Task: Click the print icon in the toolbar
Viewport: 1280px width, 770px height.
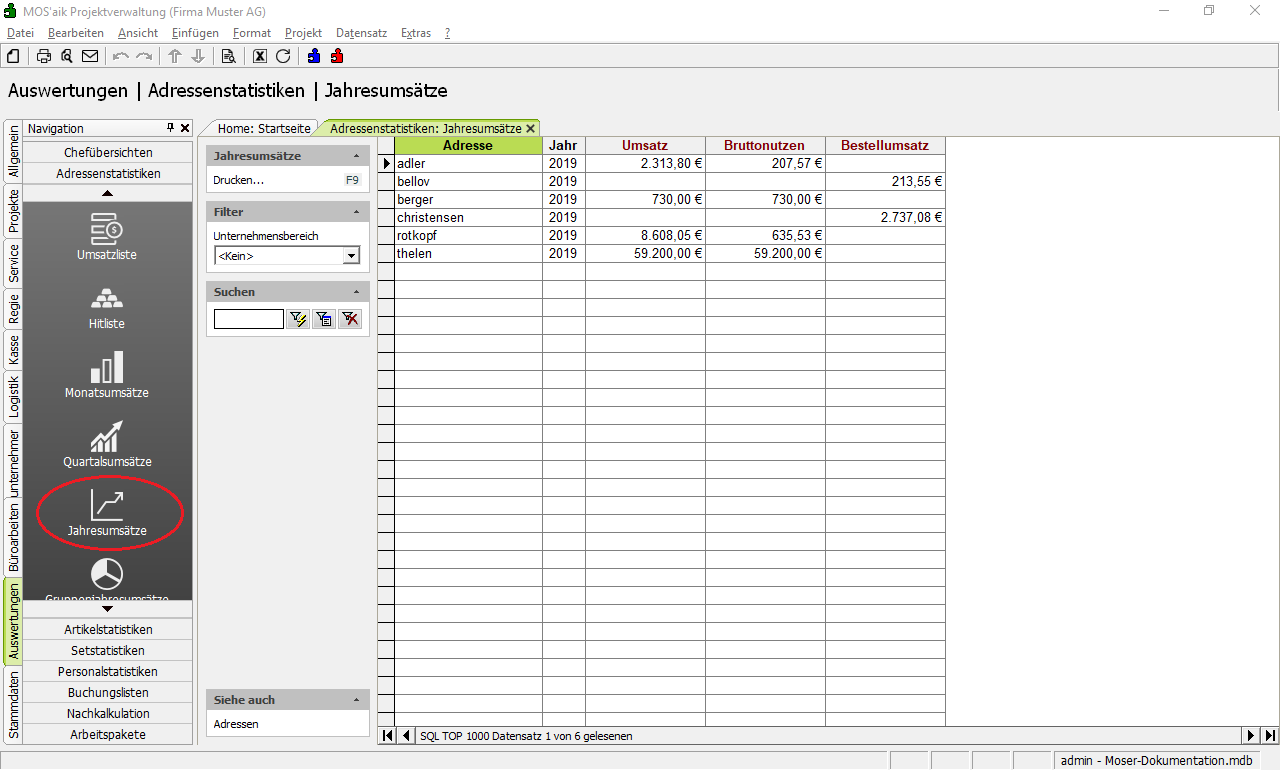Action: pos(44,56)
